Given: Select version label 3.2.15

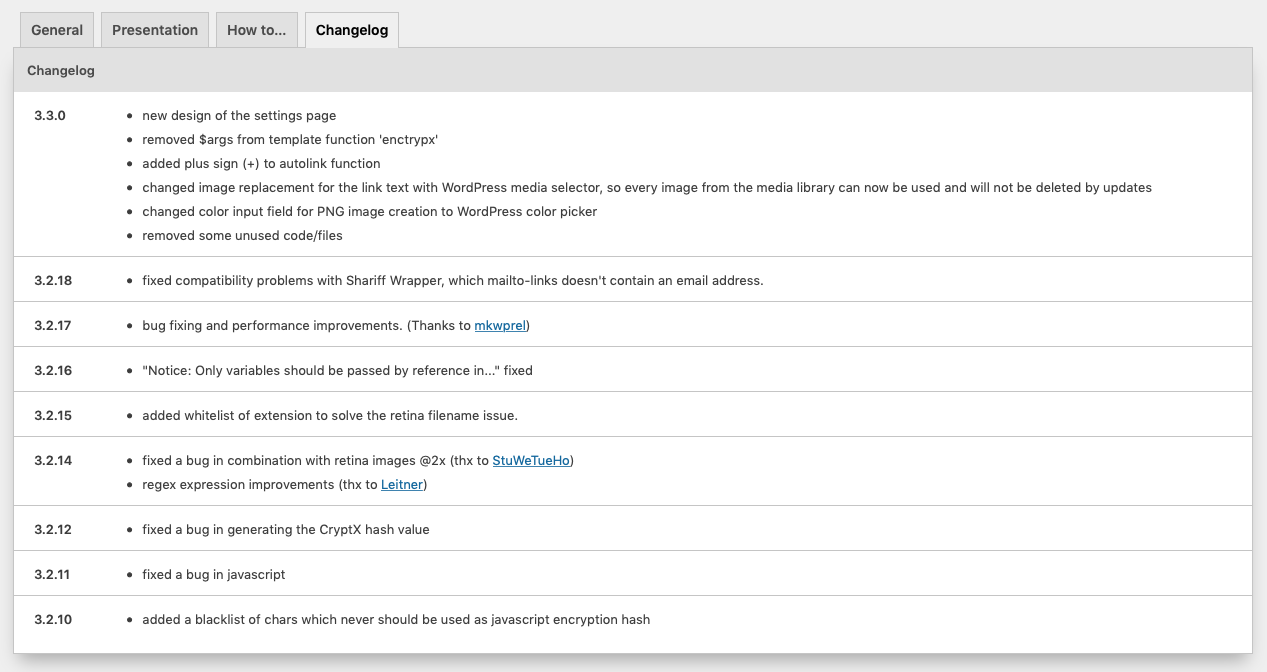Looking at the screenshot, I should point(53,415).
